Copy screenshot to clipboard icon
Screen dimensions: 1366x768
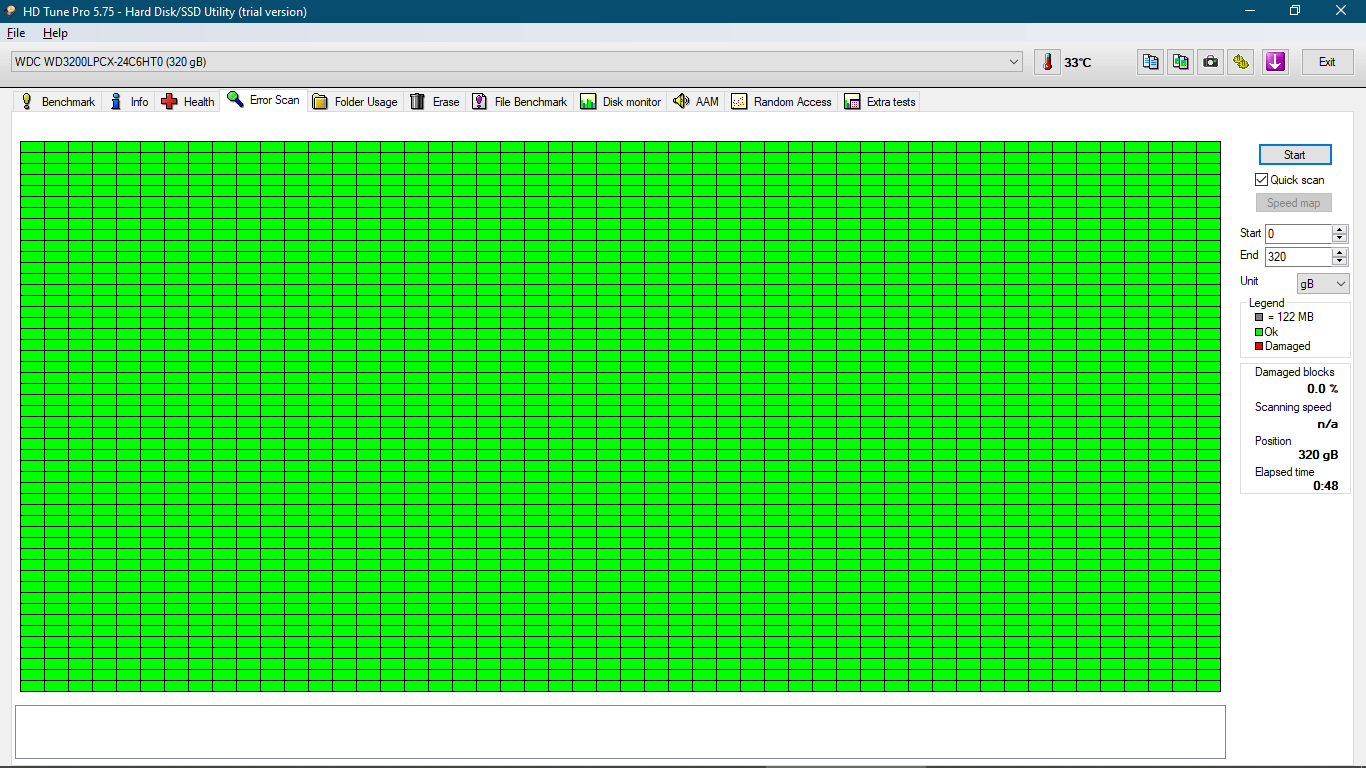tap(1181, 62)
